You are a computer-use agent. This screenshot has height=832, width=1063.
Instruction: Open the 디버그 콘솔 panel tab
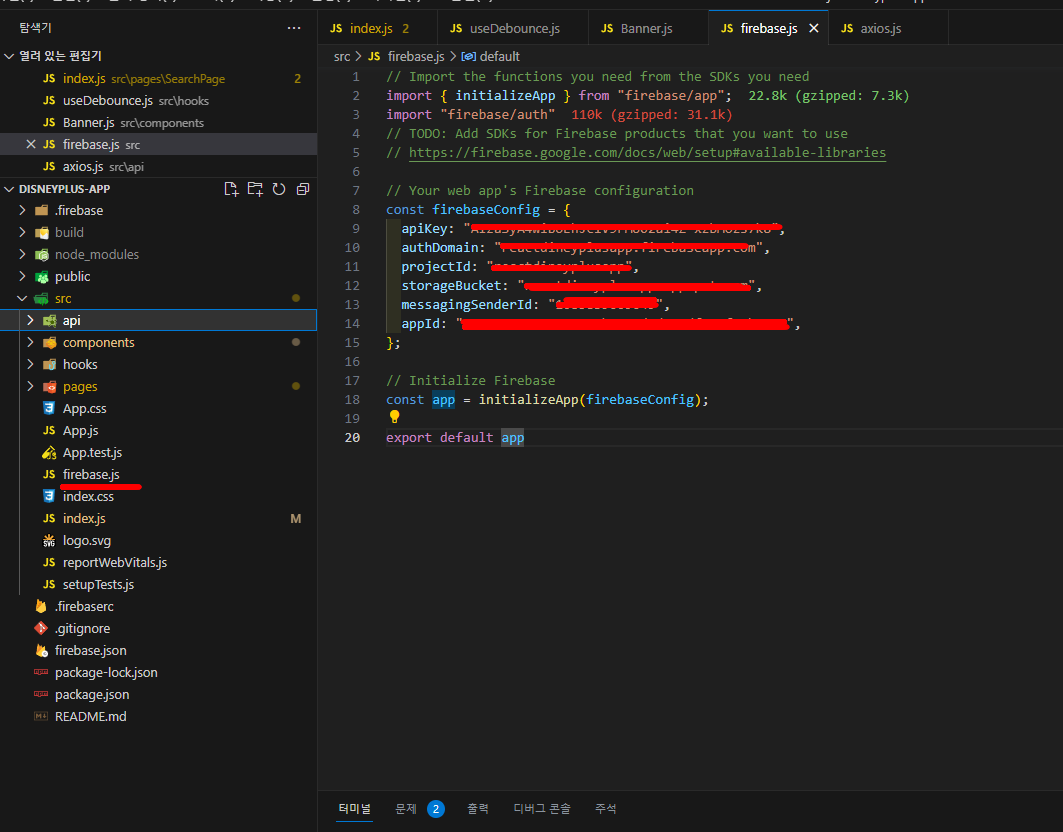(x=542, y=808)
